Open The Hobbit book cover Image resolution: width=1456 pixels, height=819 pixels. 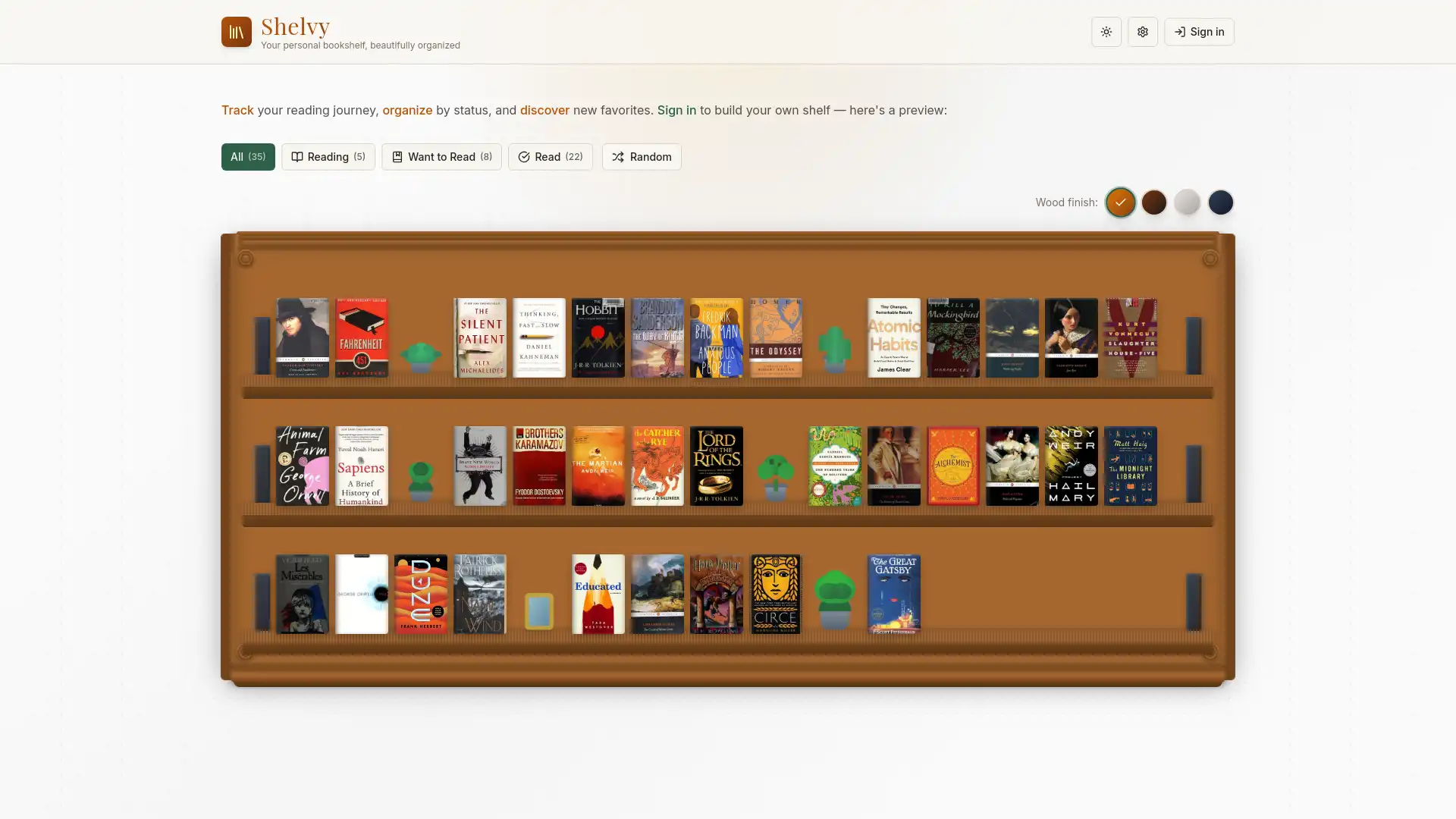coord(598,337)
